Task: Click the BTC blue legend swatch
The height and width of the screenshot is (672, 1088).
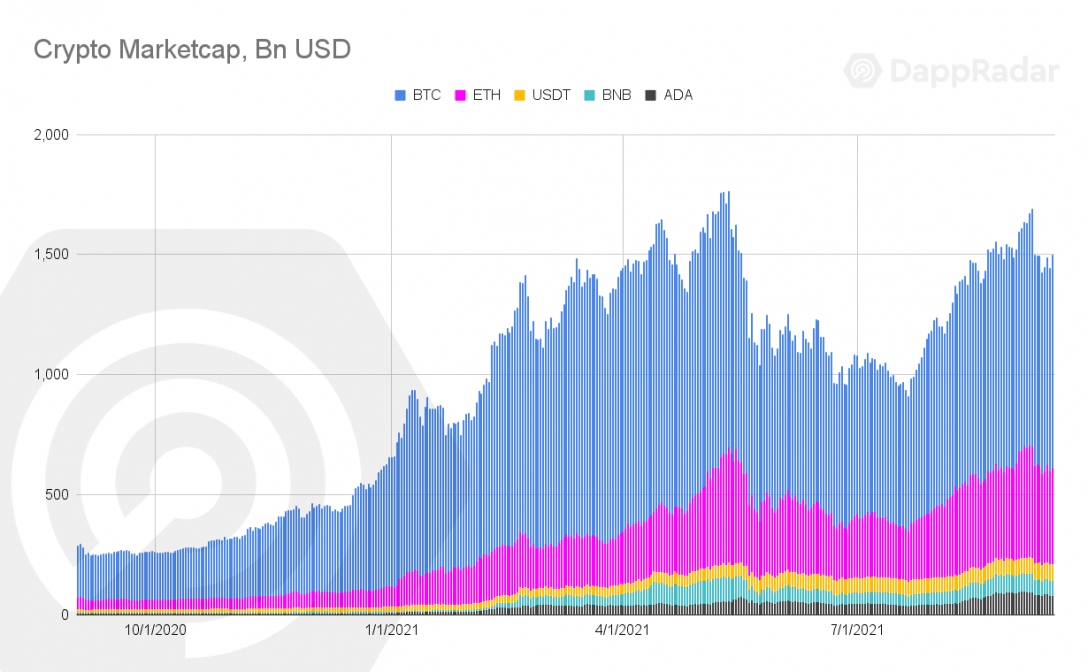Action: coord(400,96)
